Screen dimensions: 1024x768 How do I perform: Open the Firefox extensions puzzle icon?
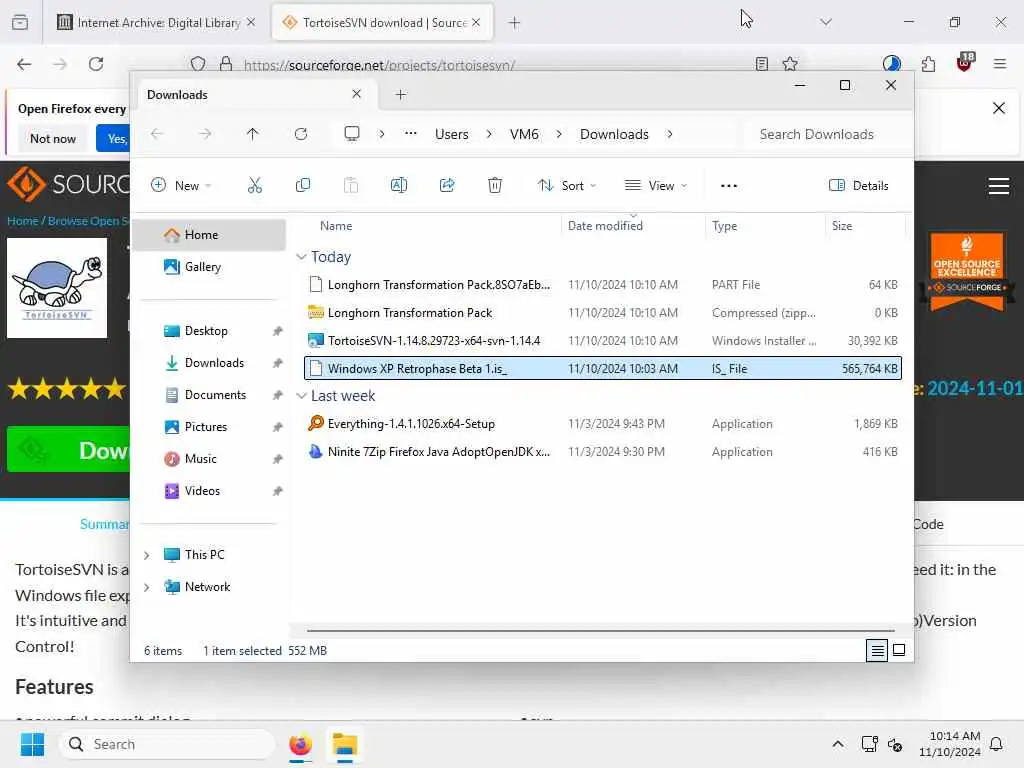(928, 64)
